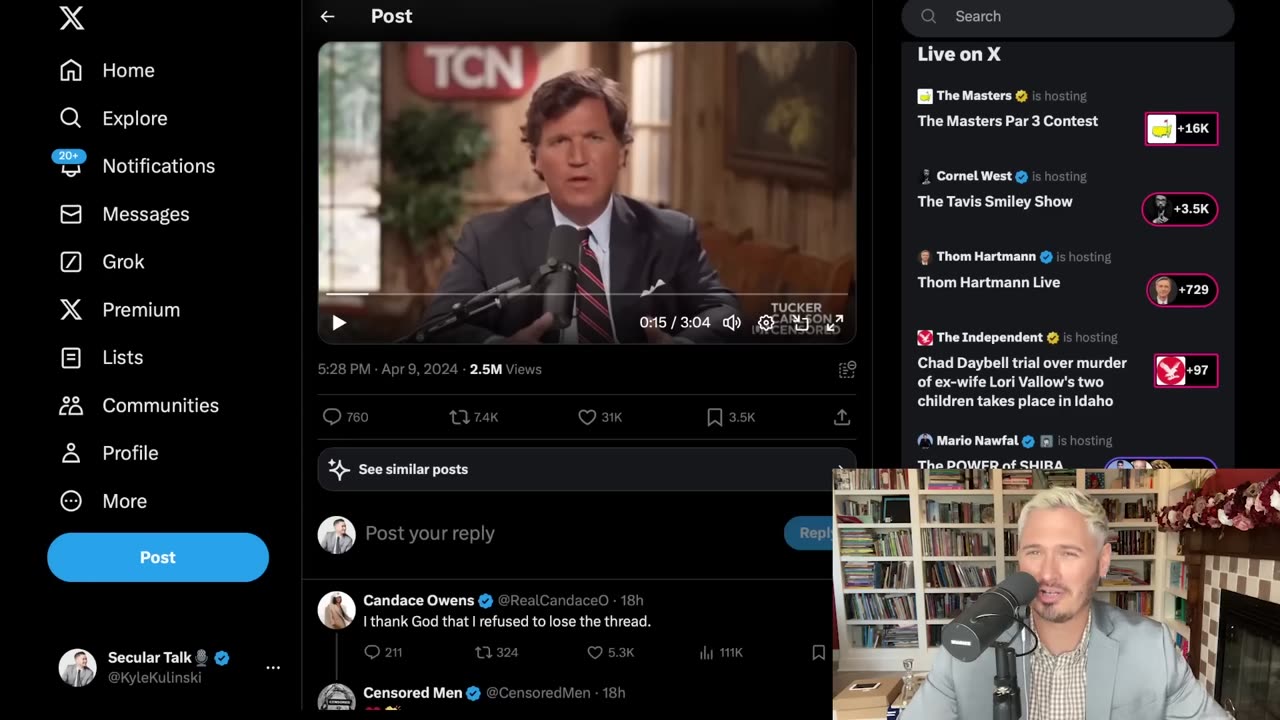Viewport: 1280px width, 720px height.
Task: Click the 5:28 PM Apr 9, 2024 timestamp
Action: pyautogui.click(x=388, y=369)
